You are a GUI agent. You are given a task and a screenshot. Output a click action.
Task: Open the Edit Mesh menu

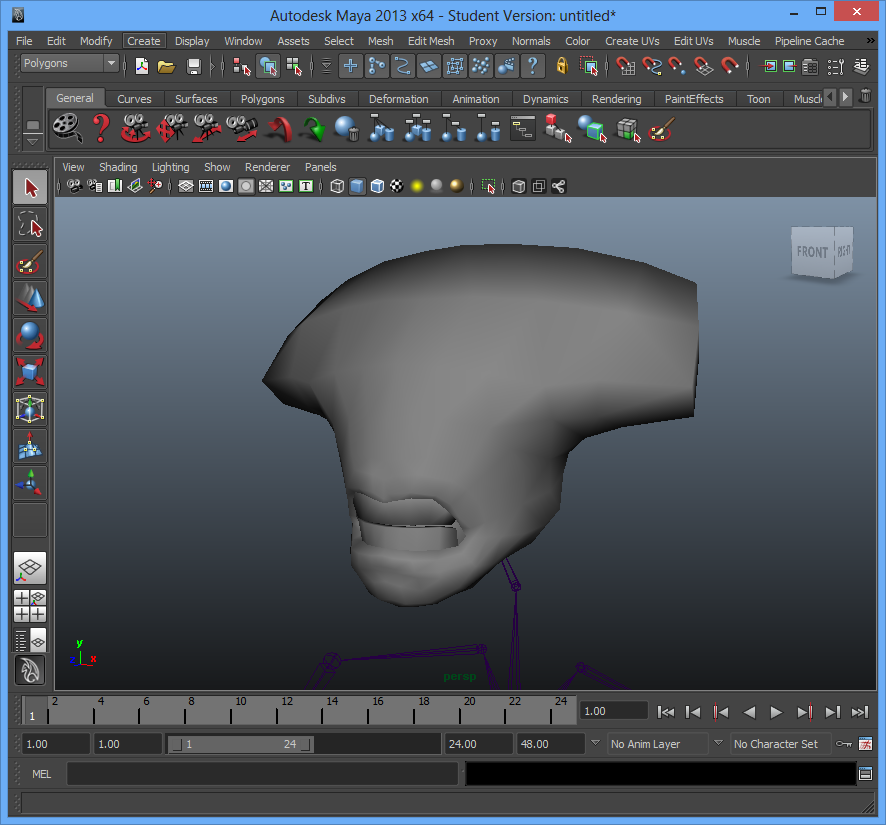(430, 41)
